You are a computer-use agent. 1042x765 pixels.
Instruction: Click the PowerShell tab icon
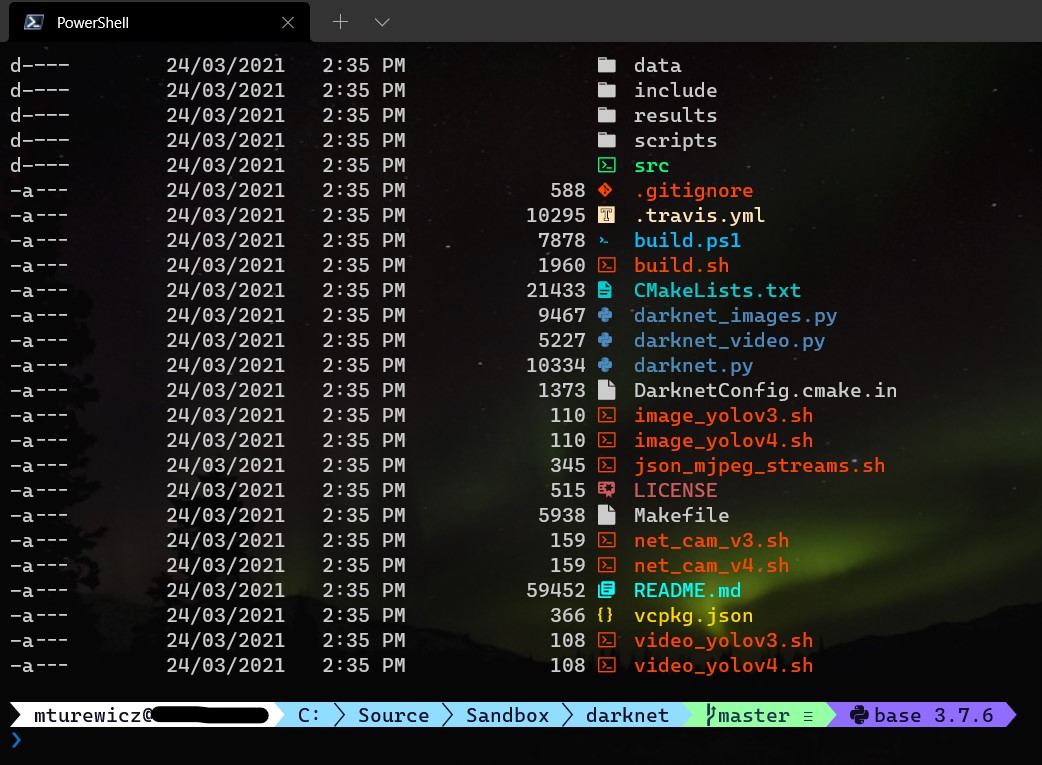33,23
